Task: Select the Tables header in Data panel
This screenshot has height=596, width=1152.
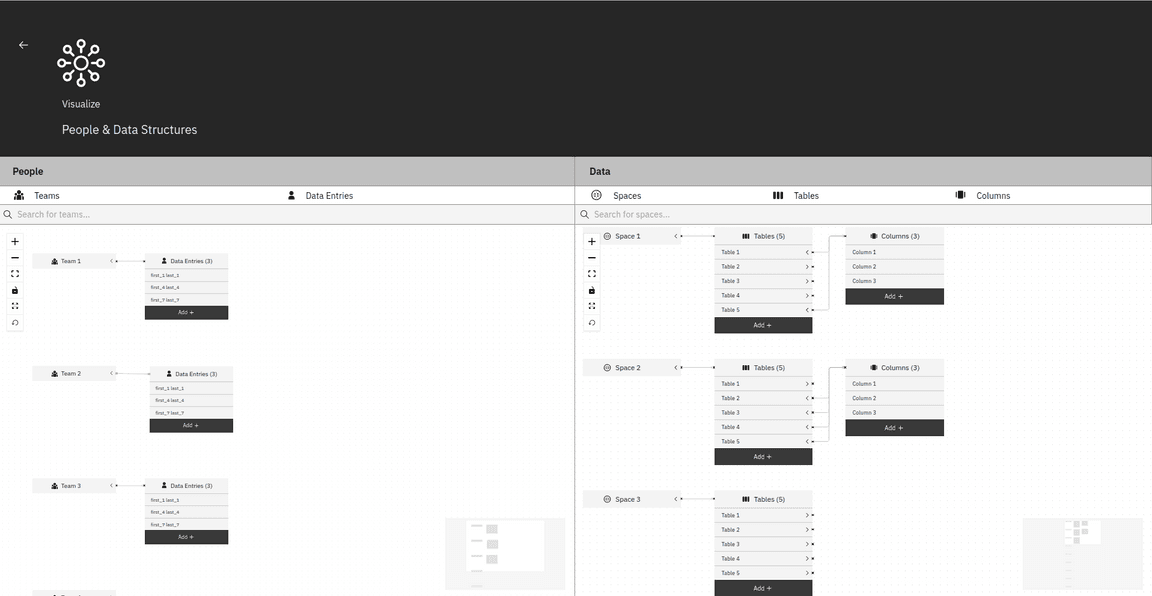Action: [805, 196]
